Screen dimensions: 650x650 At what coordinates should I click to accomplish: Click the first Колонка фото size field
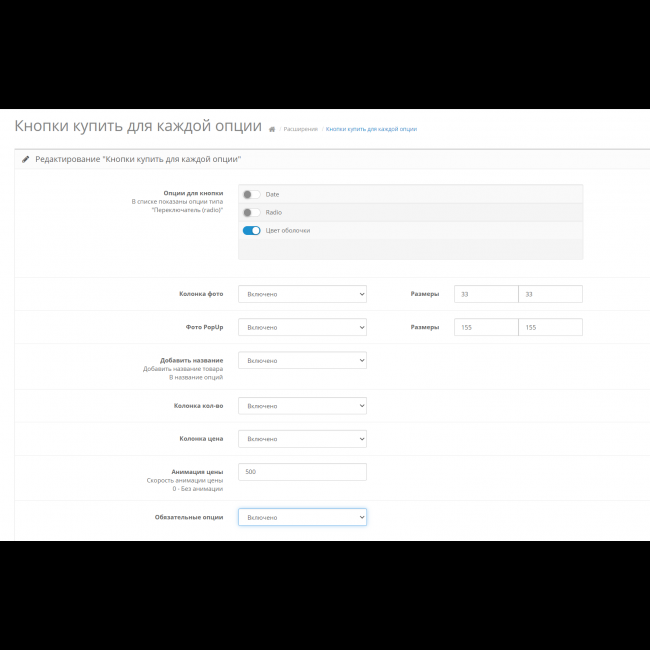point(486,294)
